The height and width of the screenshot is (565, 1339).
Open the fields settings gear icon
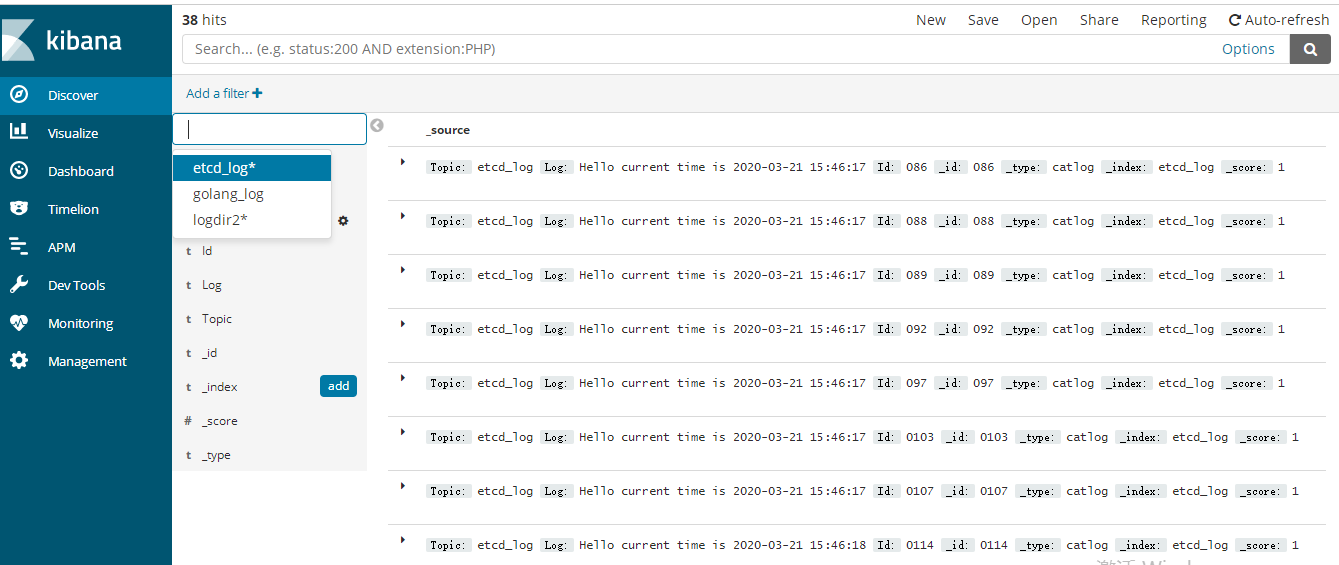tap(343, 220)
